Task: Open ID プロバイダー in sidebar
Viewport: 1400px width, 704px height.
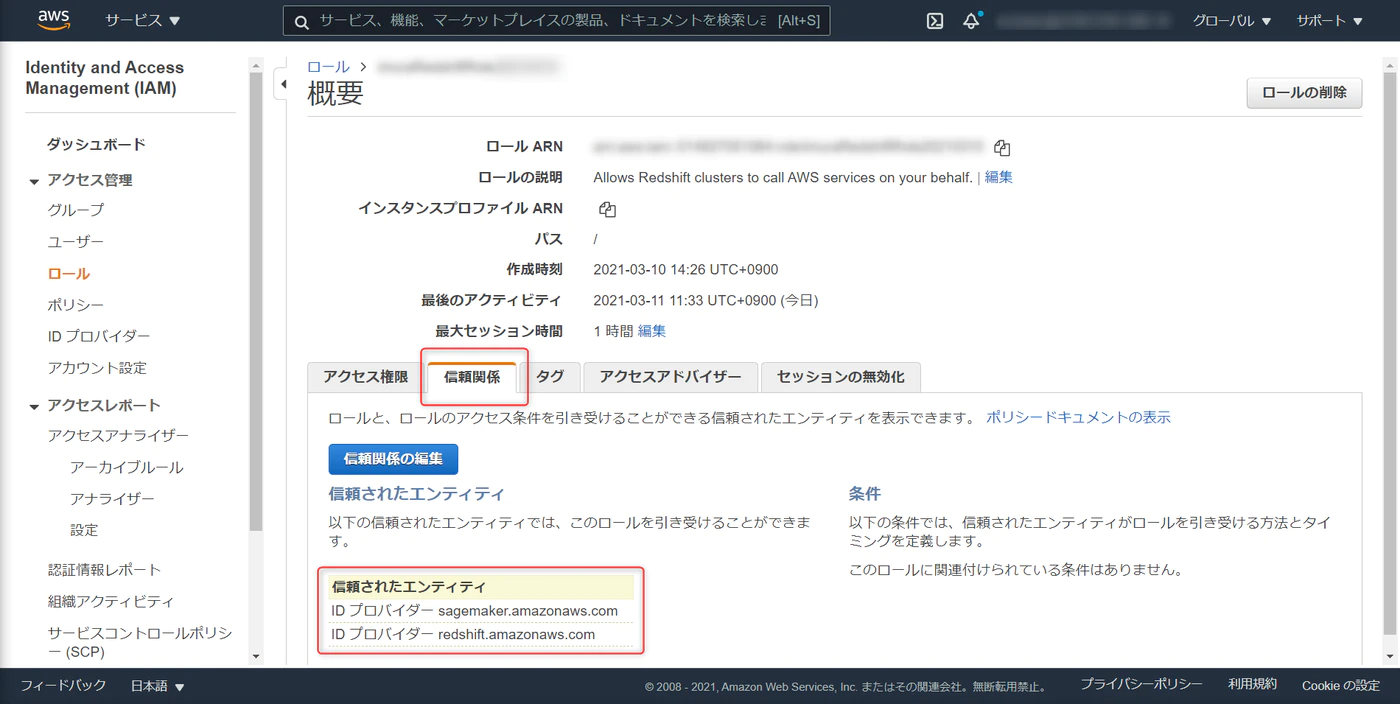Action: [x=99, y=336]
